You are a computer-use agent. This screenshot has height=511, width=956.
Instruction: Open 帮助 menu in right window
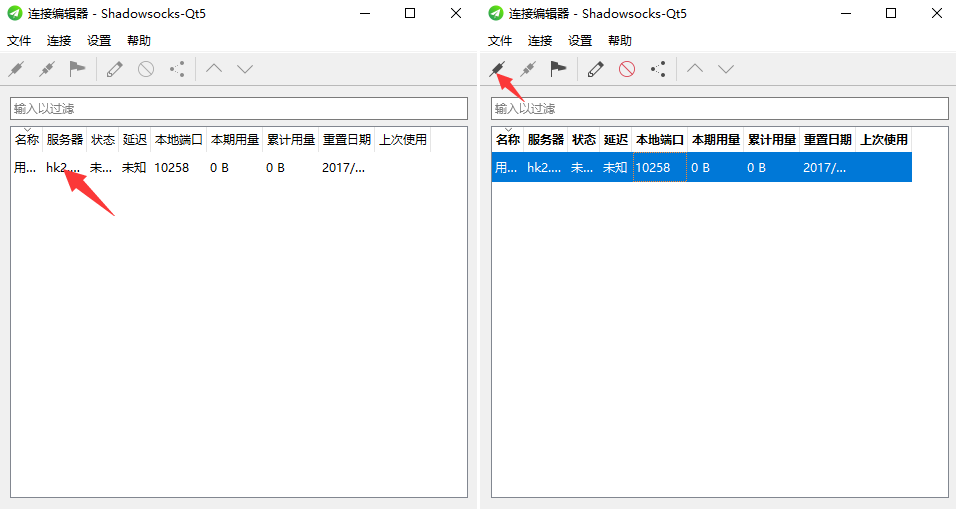tap(620, 40)
